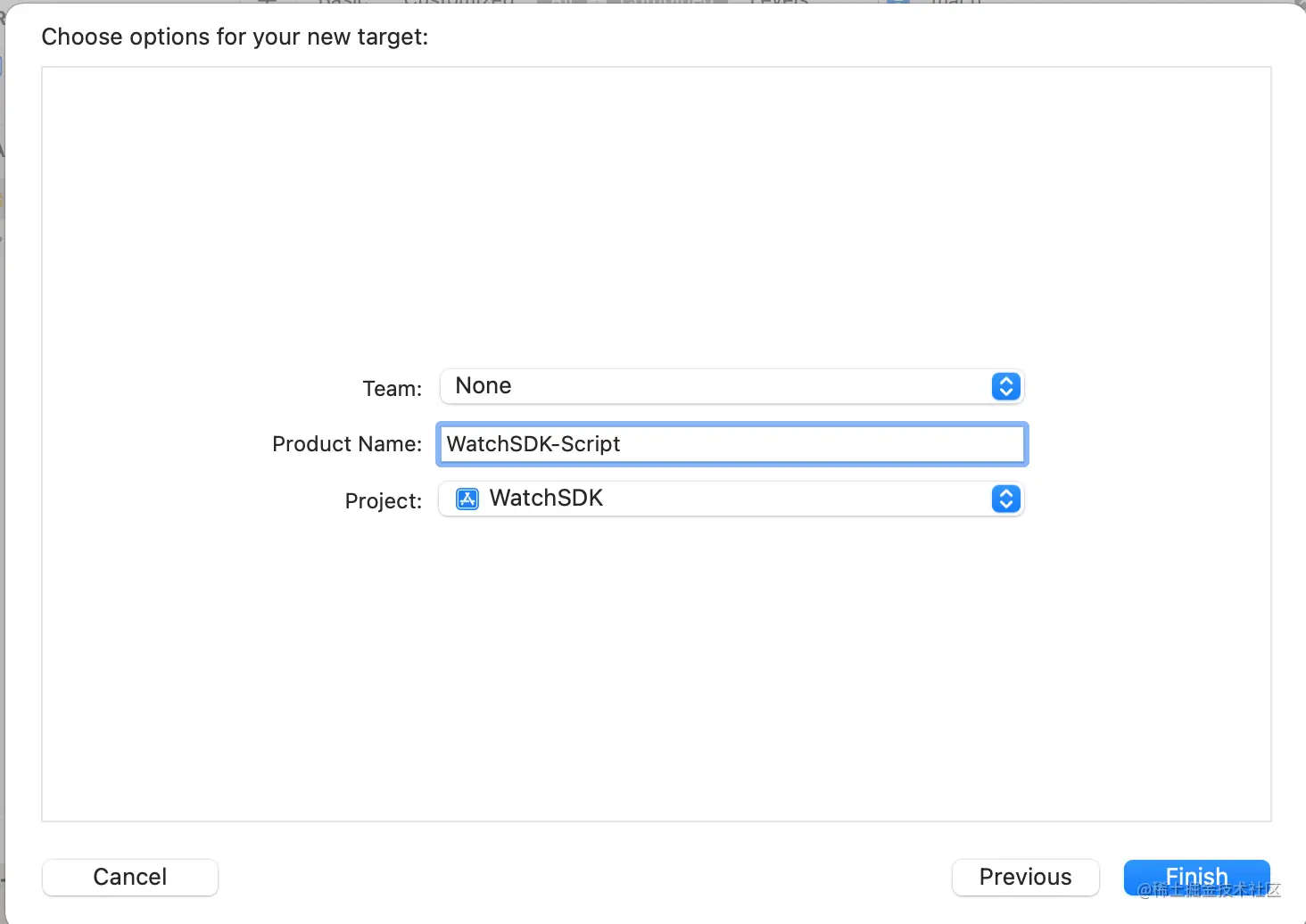Click the Xcode project icon beside WatchSDK
Screen dimensions: 1306x924
(467, 499)
